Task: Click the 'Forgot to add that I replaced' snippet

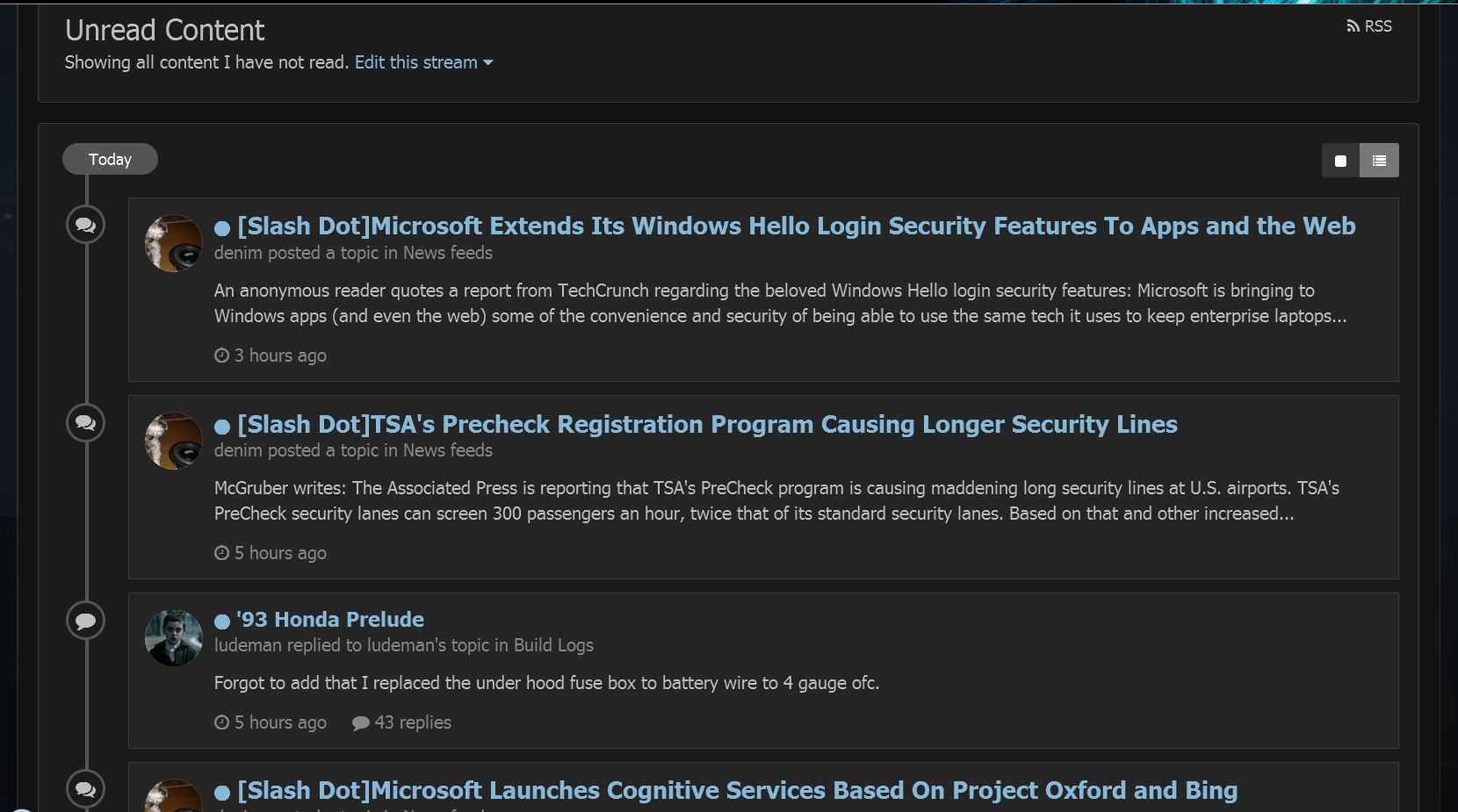Action: tap(546, 683)
